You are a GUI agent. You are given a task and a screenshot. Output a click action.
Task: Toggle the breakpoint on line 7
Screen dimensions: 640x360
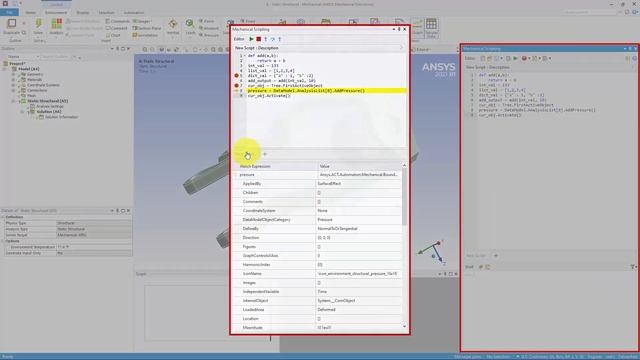tap(236, 86)
